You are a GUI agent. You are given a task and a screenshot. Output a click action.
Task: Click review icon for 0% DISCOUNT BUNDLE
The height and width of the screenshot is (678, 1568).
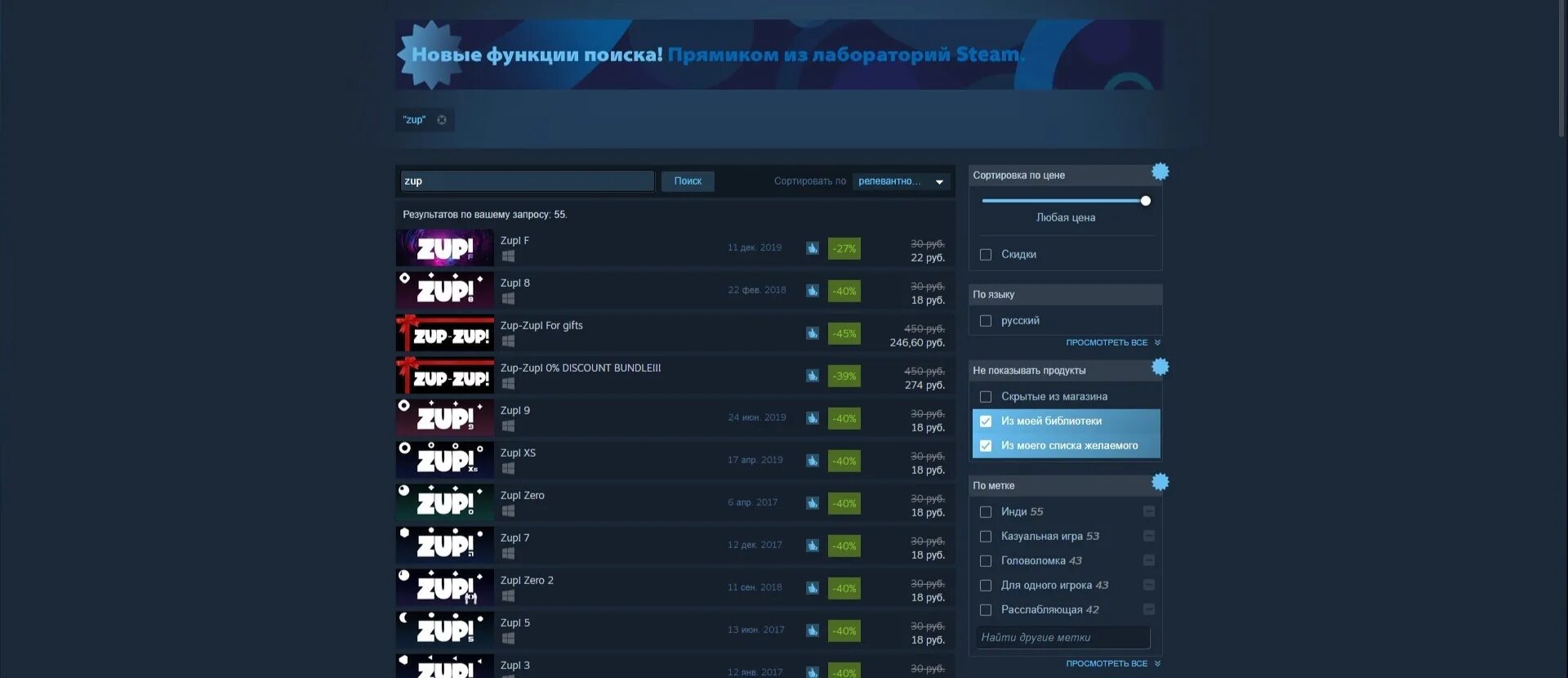(813, 376)
